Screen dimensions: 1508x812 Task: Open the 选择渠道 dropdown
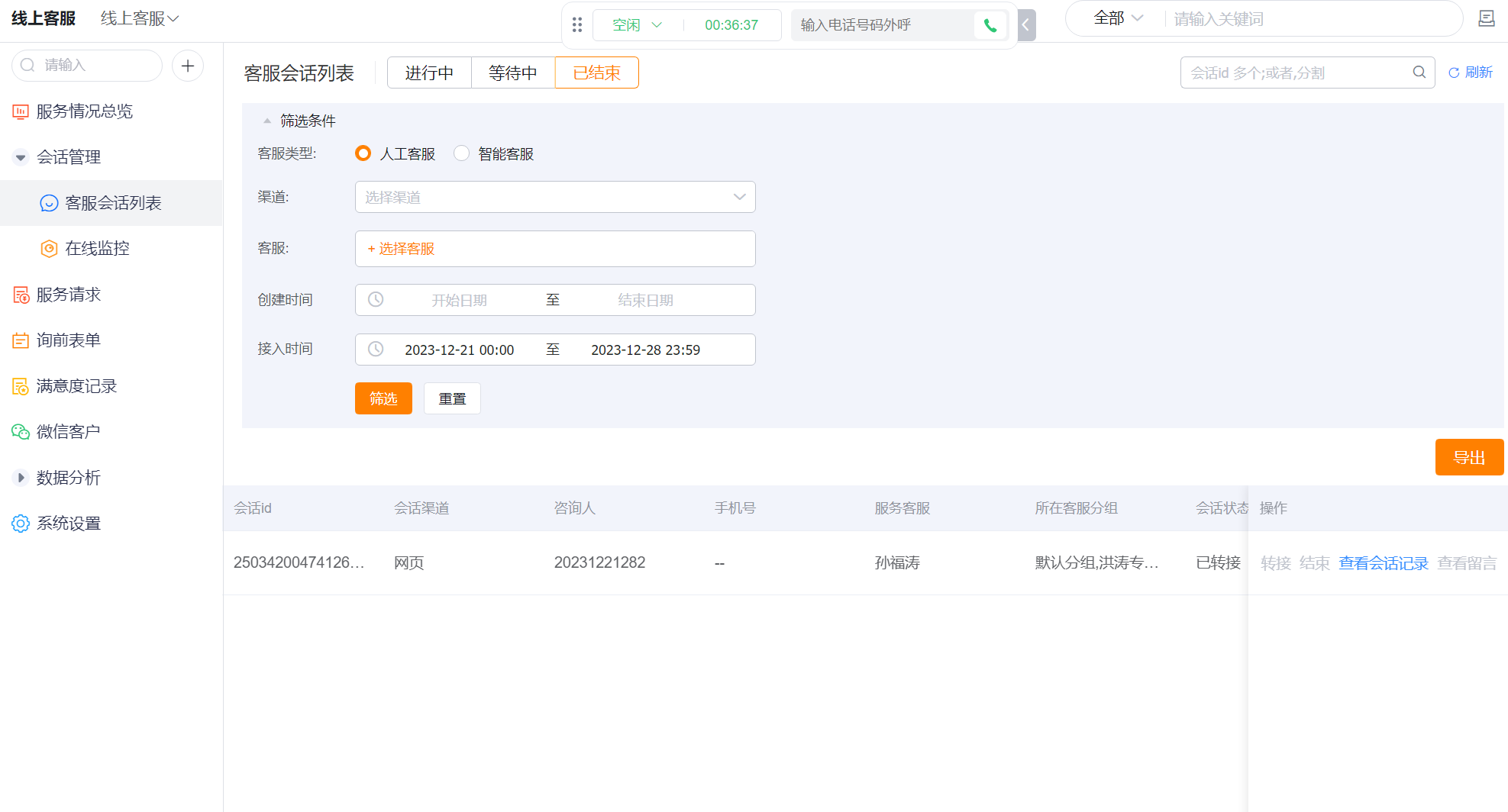[555, 197]
